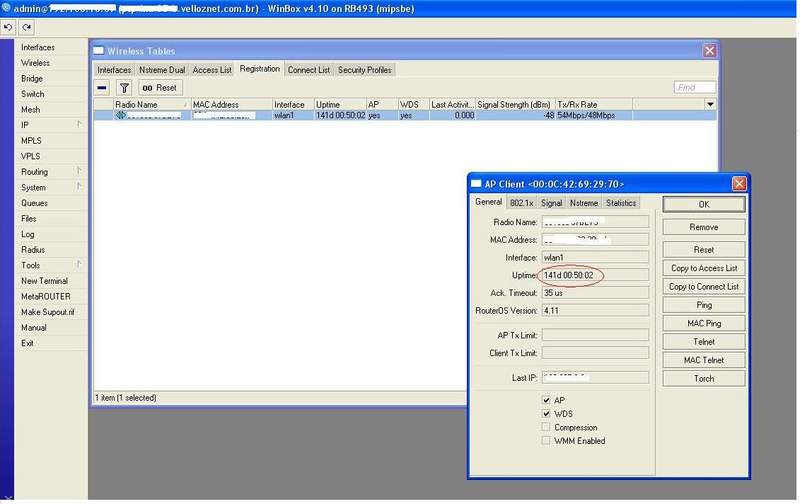The width and height of the screenshot is (800, 504).
Task: Expand the IP submenu arrow
Action: point(79,124)
